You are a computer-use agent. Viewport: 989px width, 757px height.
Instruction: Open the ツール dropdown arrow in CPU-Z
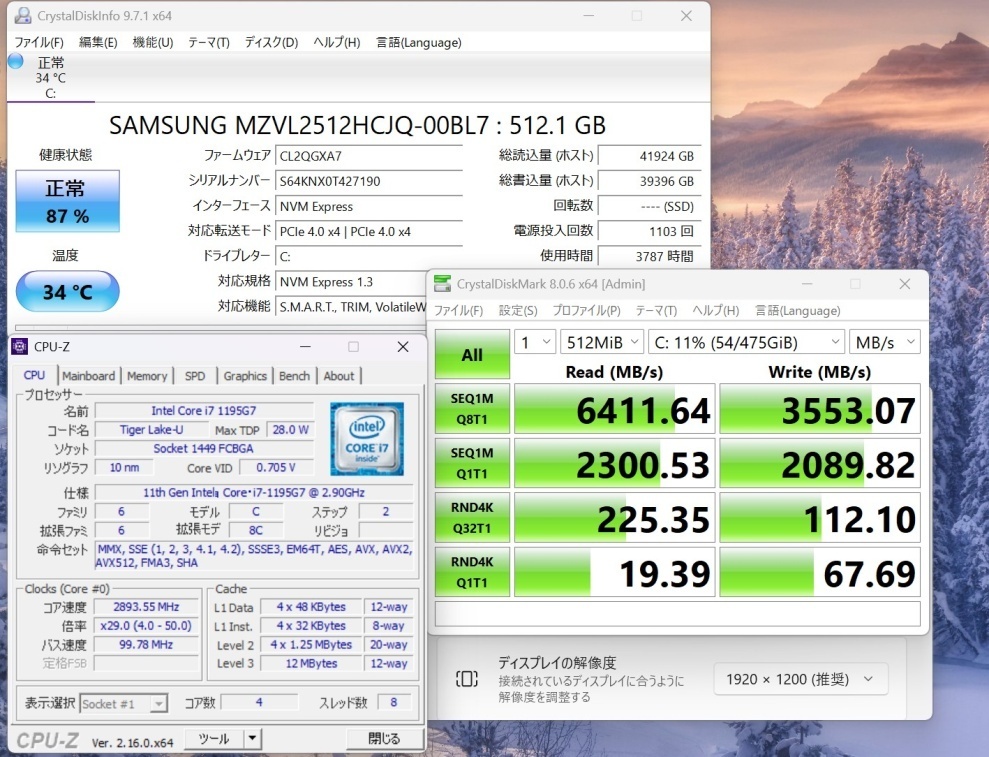pyautogui.click(x=252, y=739)
